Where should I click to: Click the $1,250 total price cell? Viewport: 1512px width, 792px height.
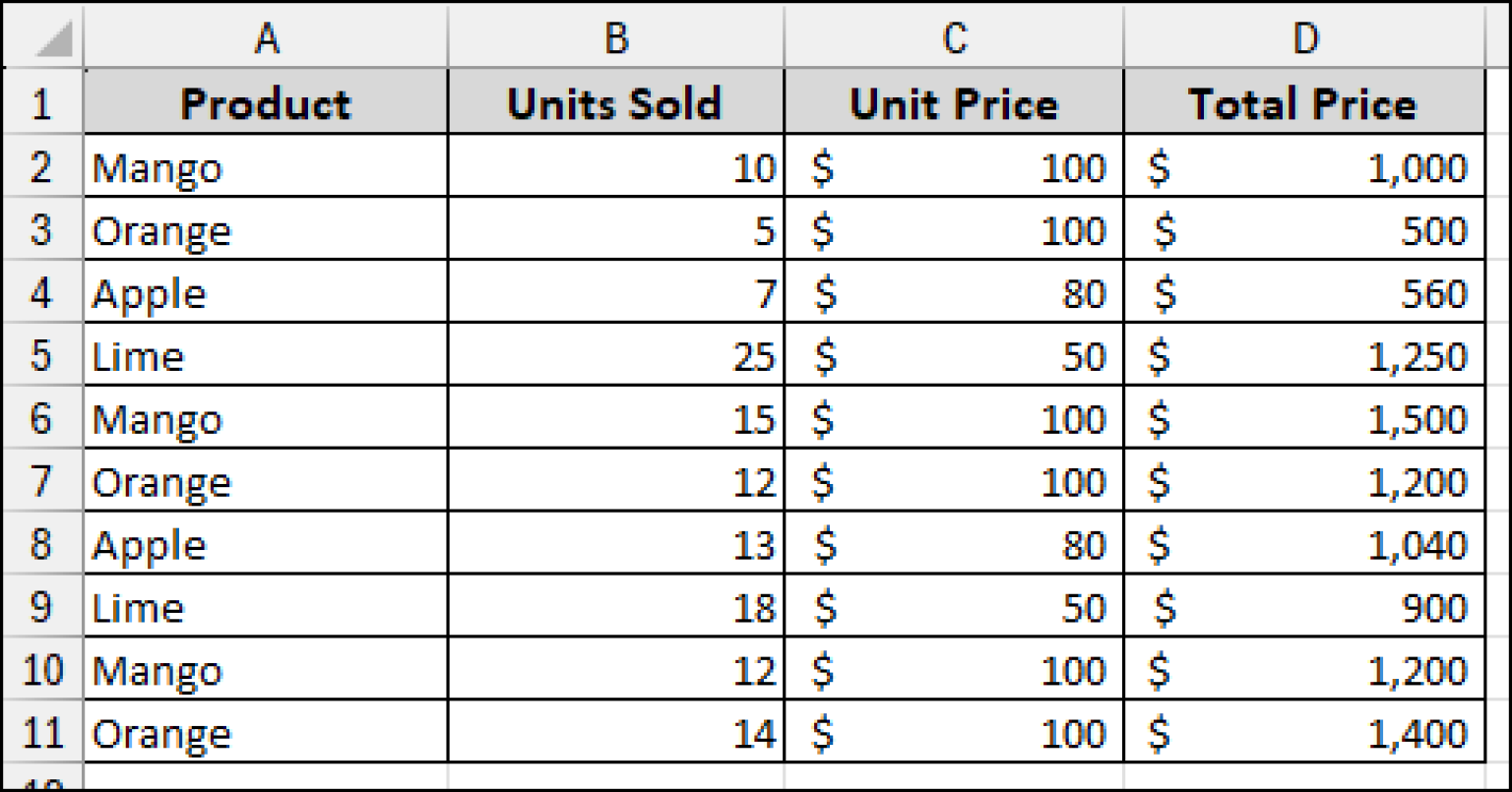[1304, 356]
